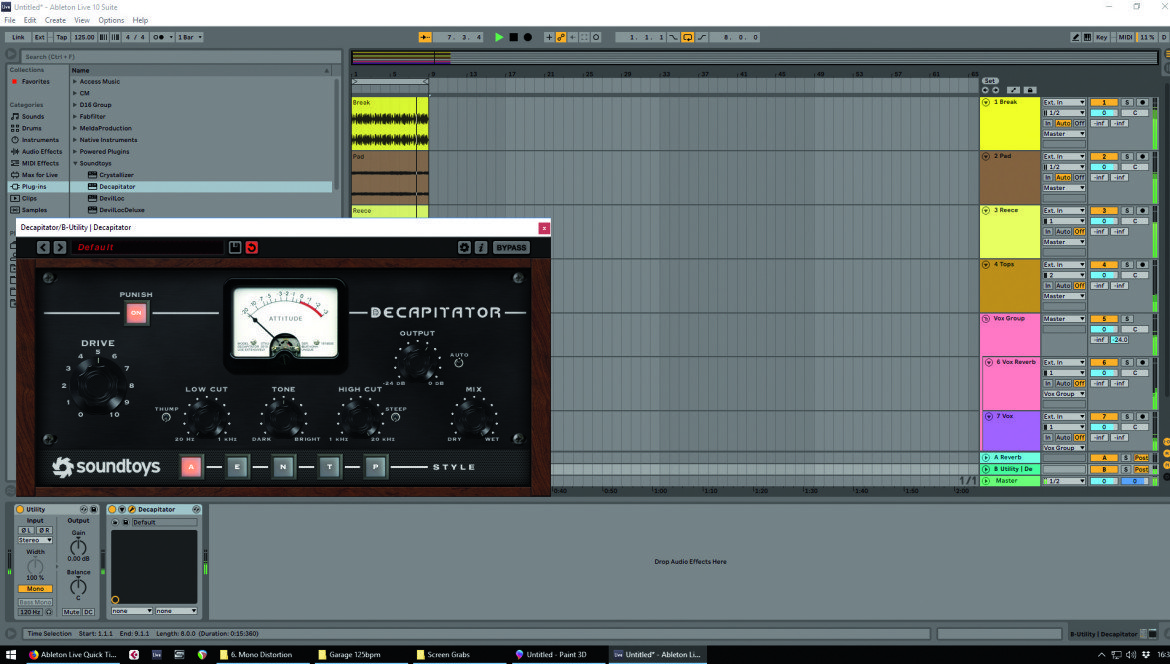
Task: Collapse the Soundtoys folder in browser
Action: pyautogui.click(x=75, y=163)
